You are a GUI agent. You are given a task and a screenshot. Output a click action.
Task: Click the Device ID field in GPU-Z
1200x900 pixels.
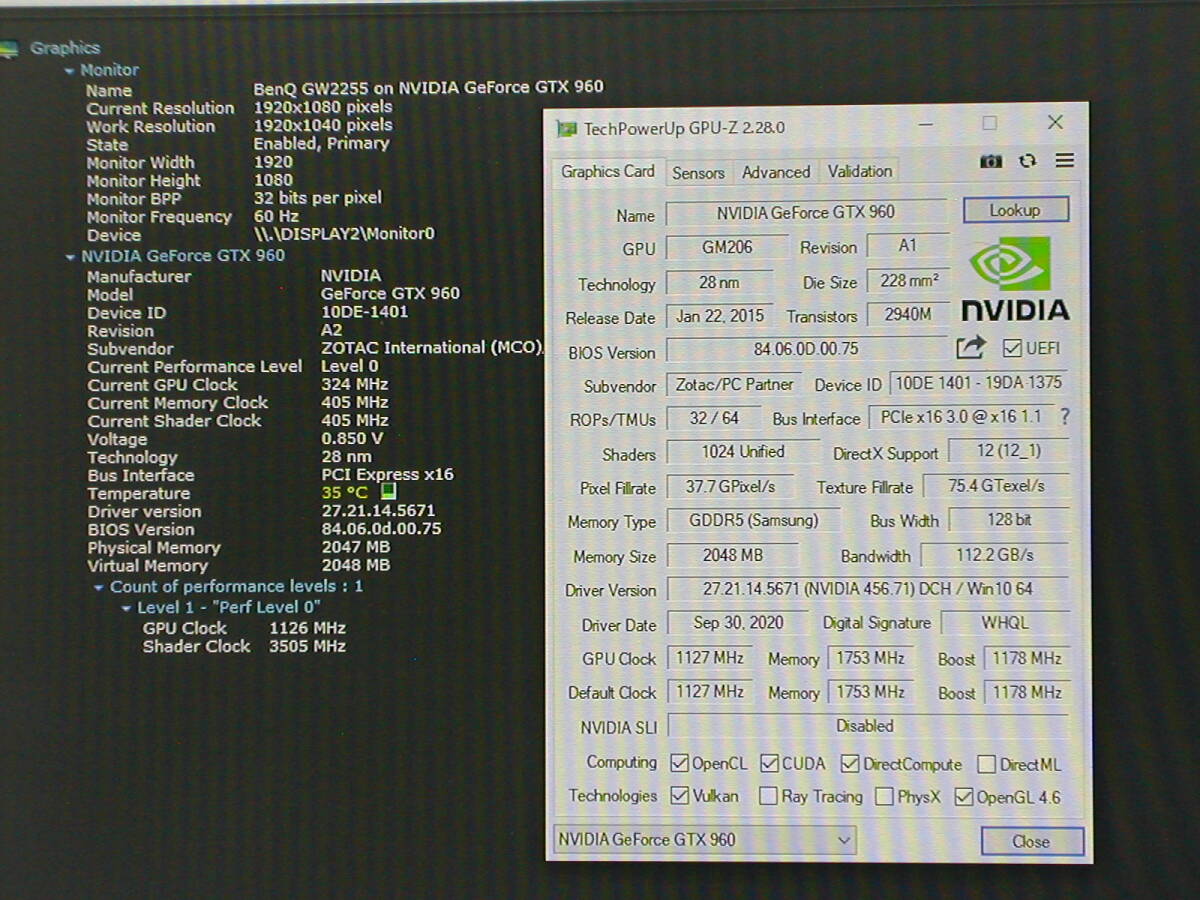pos(979,382)
